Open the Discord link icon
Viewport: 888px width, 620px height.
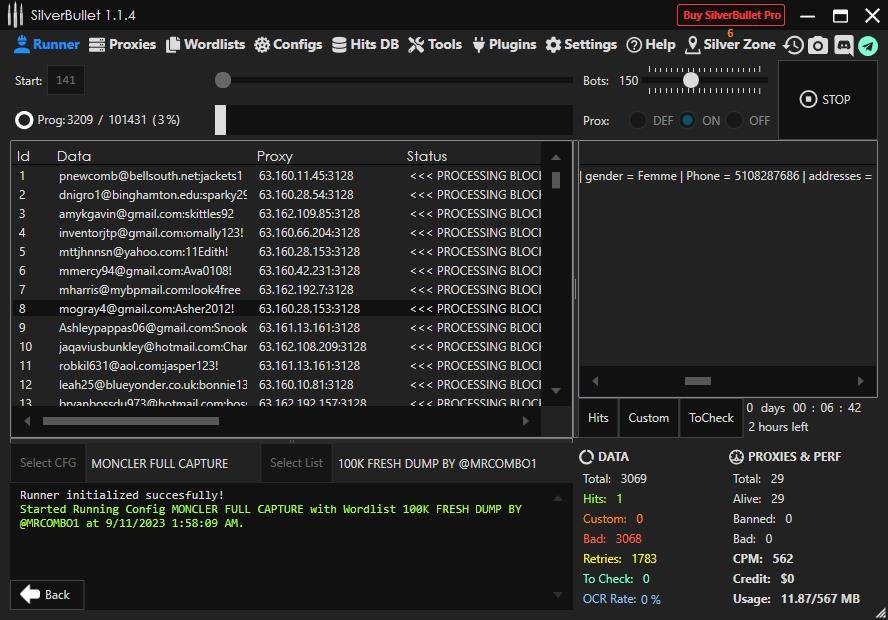843,45
